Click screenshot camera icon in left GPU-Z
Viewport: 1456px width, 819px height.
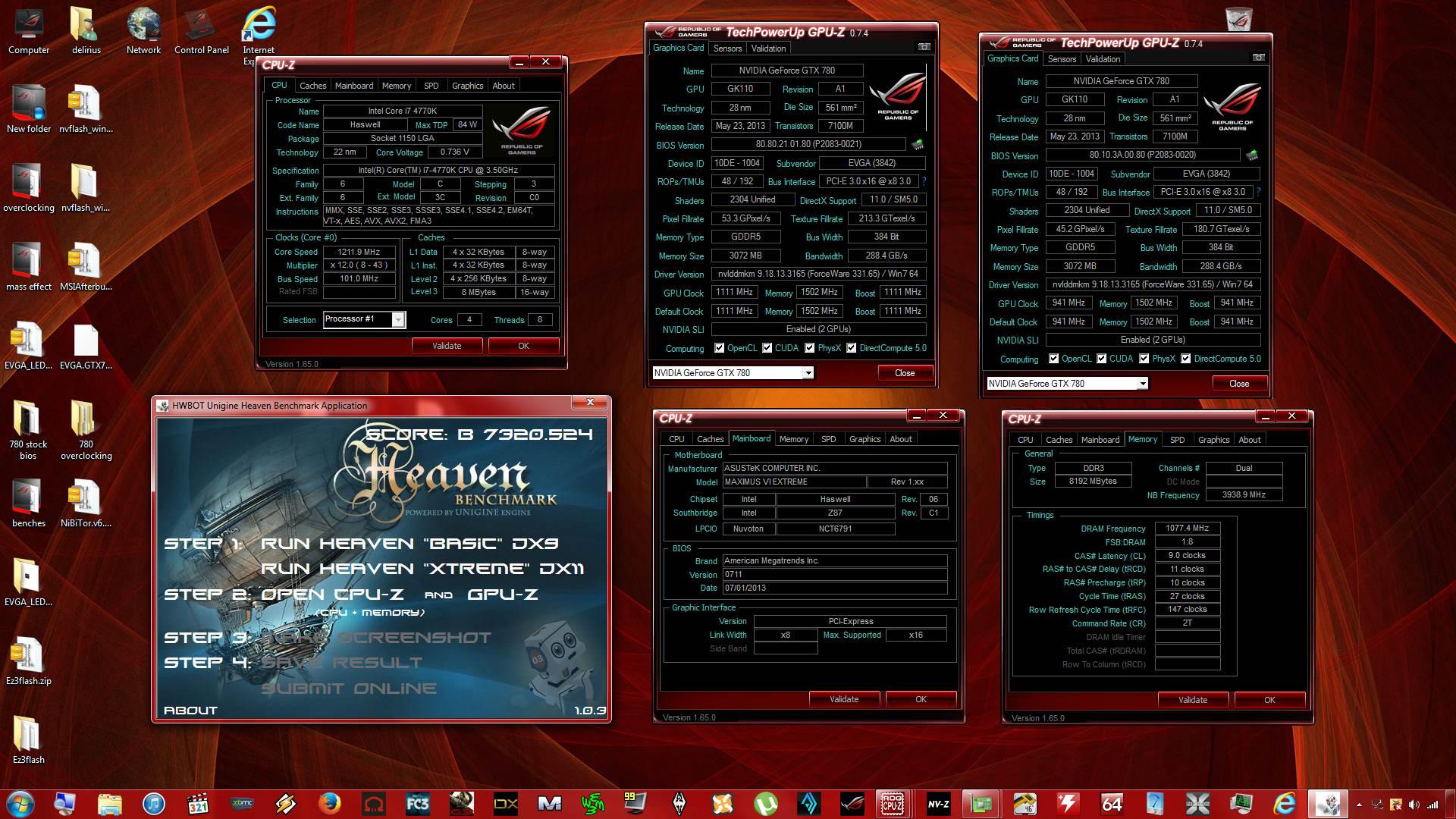924,47
